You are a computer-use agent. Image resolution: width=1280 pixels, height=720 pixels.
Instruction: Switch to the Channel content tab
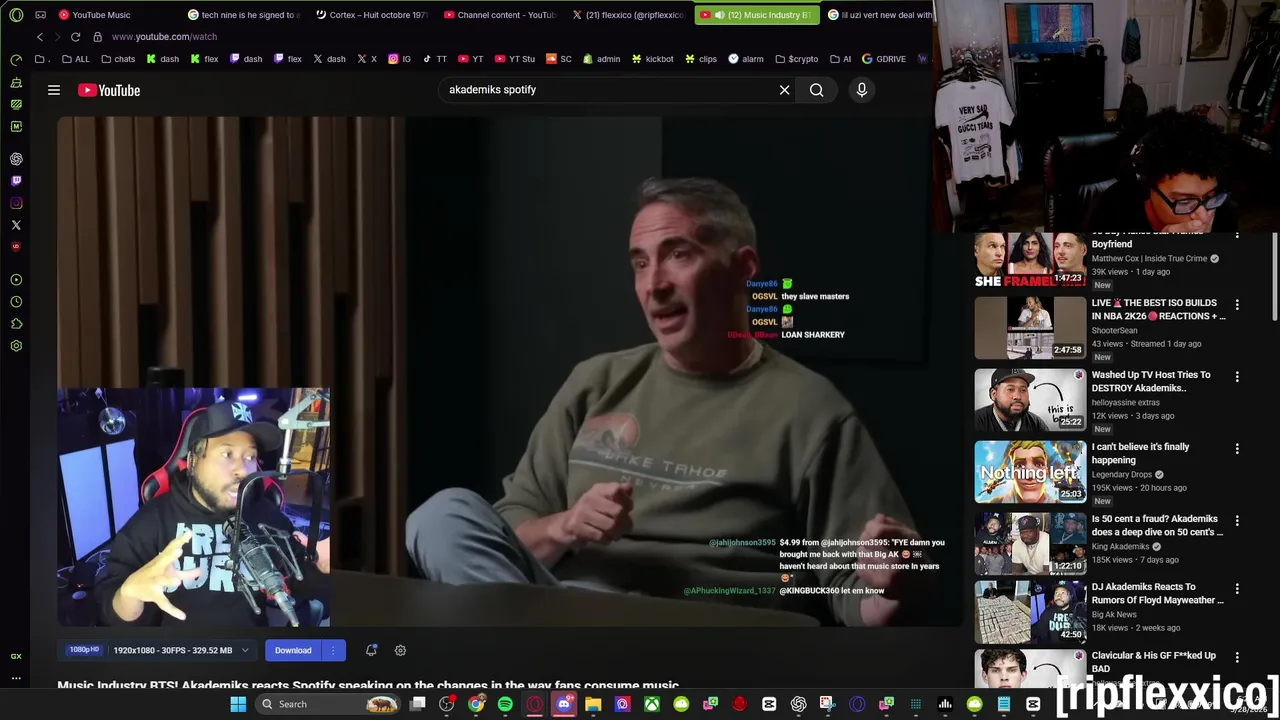pos(500,15)
